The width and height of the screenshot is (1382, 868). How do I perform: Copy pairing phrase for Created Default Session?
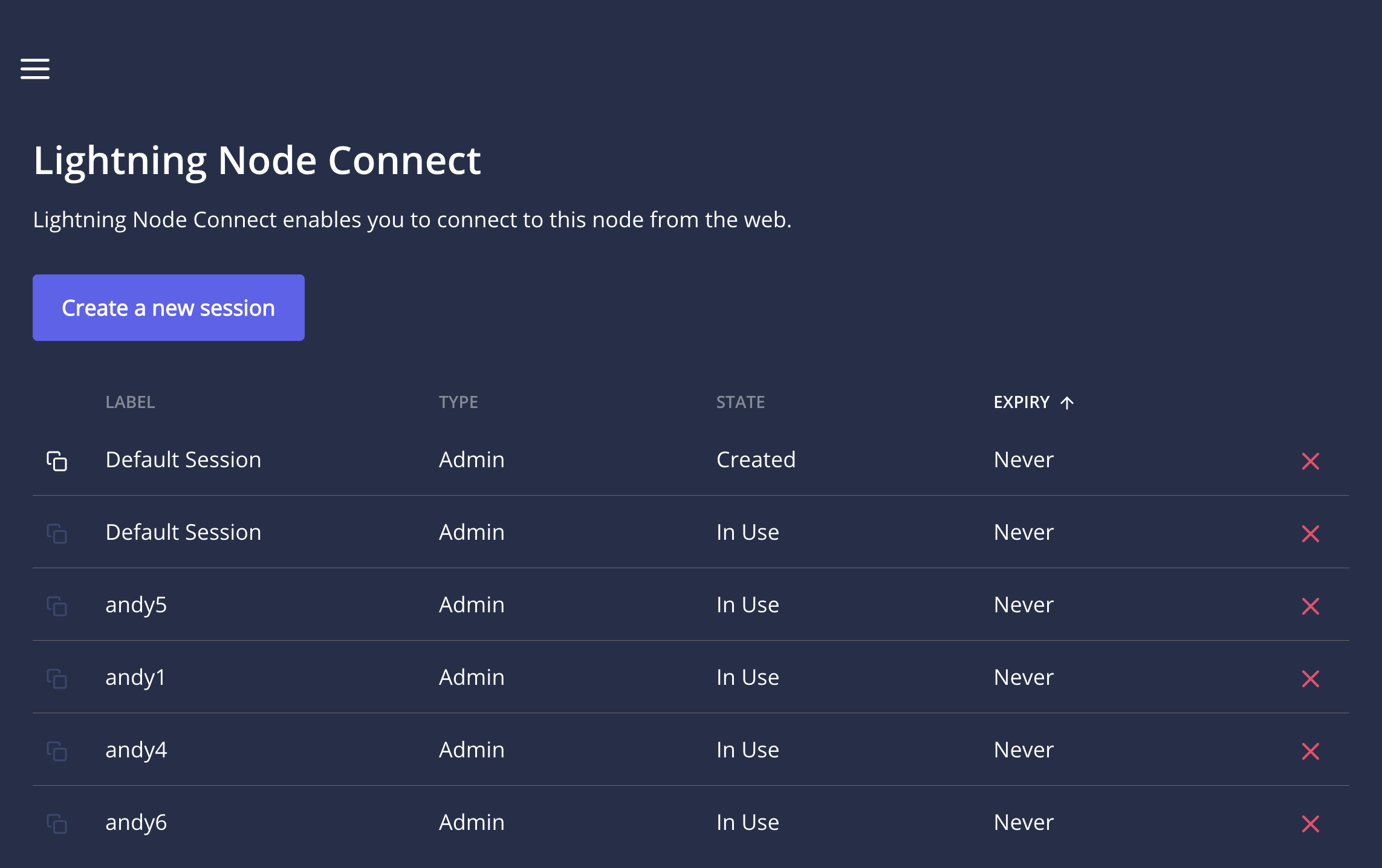[x=57, y=461]
